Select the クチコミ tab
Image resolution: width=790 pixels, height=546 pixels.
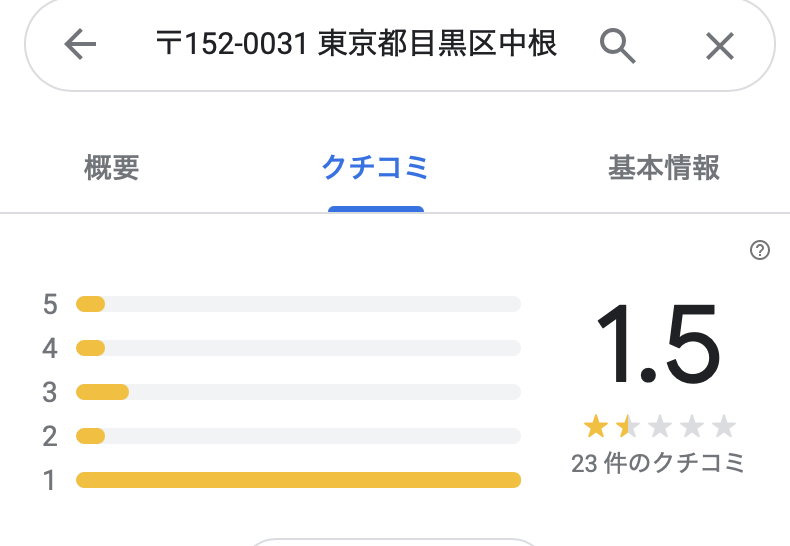[375, 168]
